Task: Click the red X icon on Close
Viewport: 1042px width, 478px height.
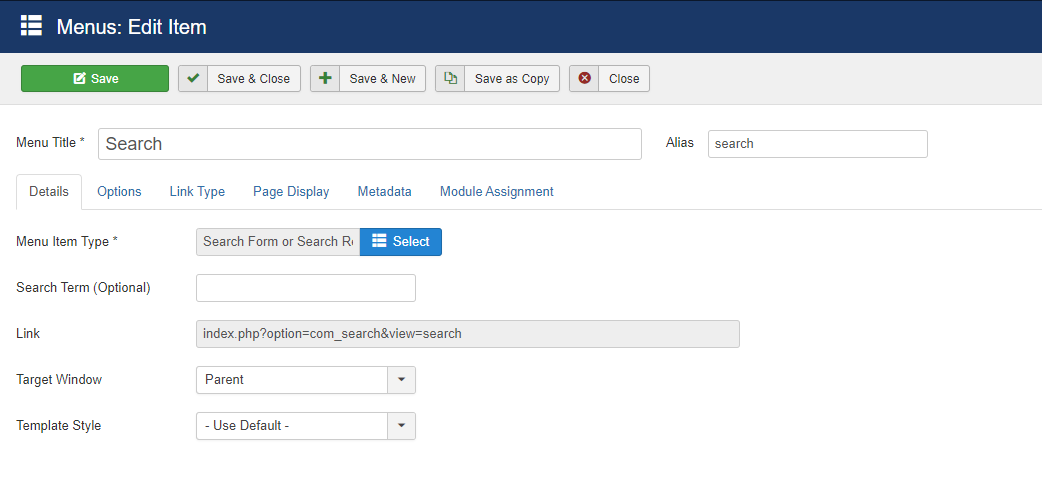Action: click(x=584, y=79)
